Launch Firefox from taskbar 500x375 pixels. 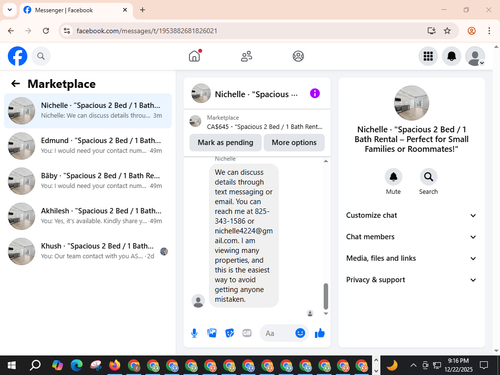(x=115, y=366)
